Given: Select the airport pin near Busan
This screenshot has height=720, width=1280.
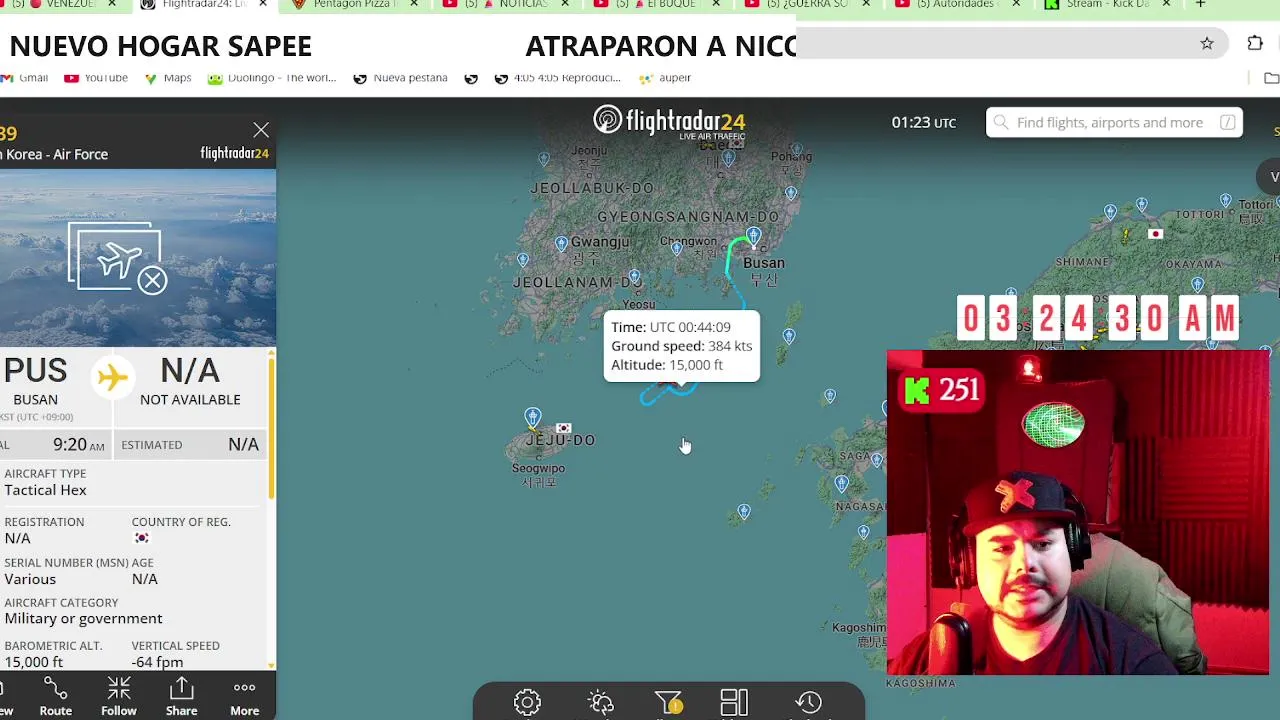Looking at the screenshot, I should tap(753, 236).
